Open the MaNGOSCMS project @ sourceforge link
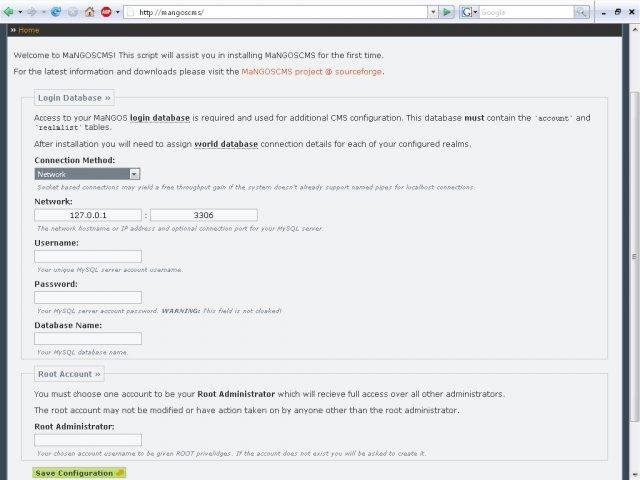This screenshot has width=640, height=480. pyautogui.click(x=312, y=72)
